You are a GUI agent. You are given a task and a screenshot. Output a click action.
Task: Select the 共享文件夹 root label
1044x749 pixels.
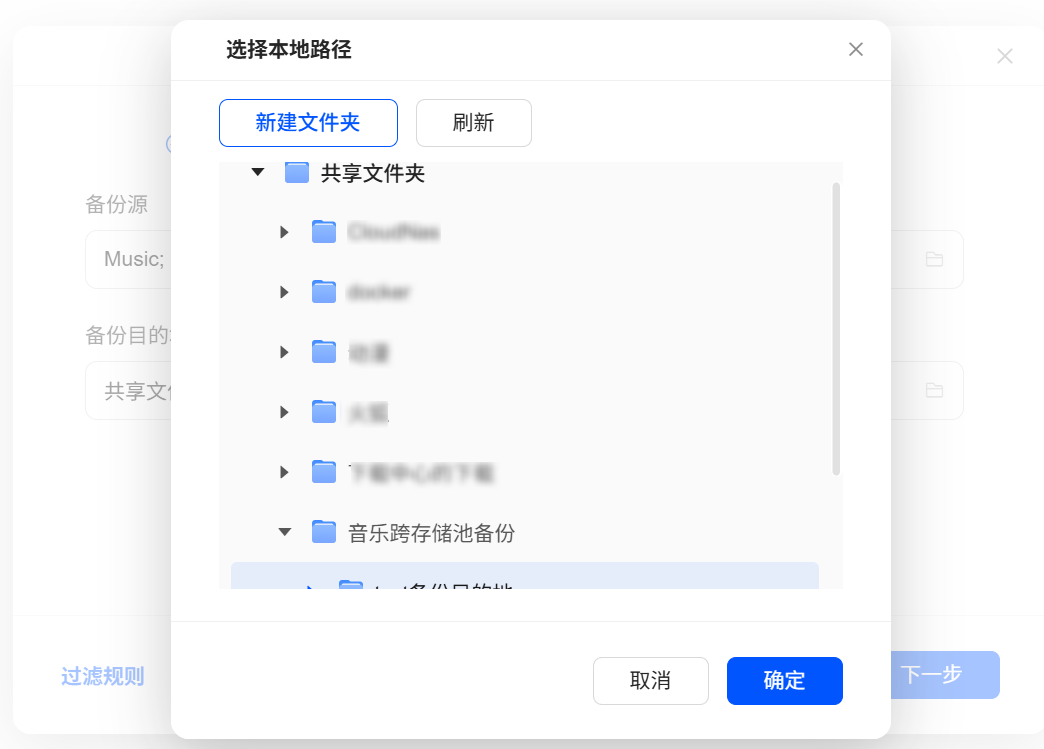pos(372,174)
